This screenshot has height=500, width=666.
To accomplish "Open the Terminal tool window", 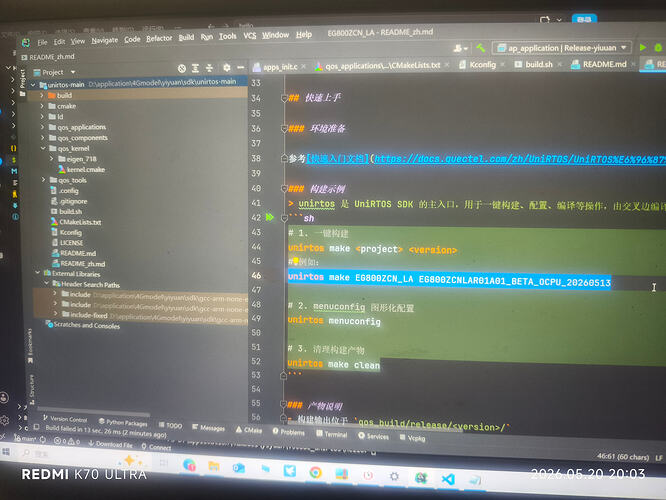I will click(x=332, y=434).
